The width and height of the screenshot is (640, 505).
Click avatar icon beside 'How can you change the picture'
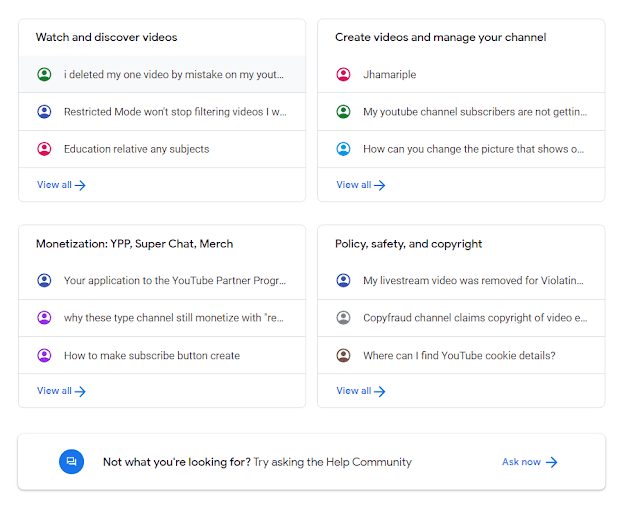(343, 149)
